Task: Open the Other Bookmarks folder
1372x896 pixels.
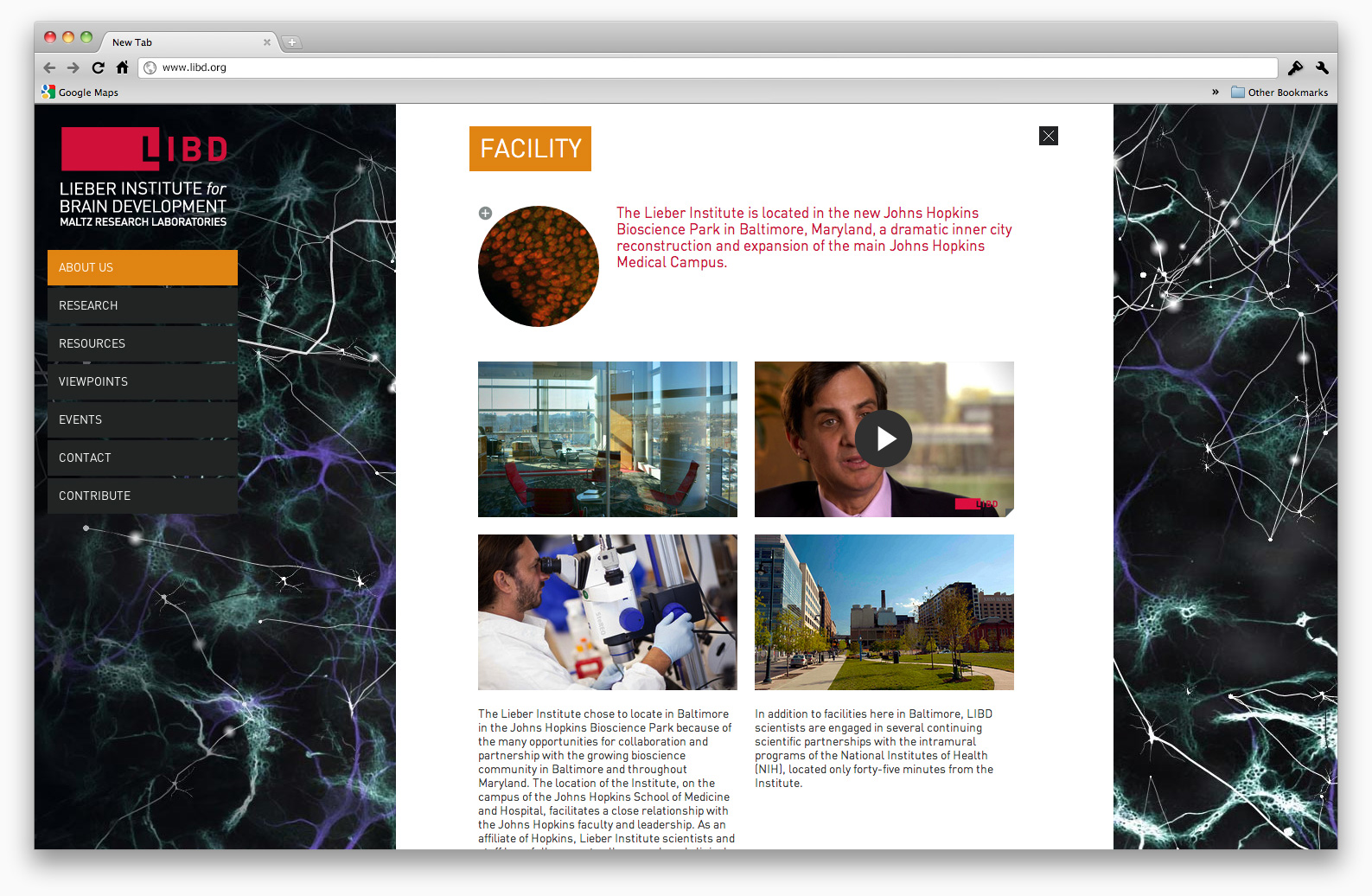Action: [x=1279, y=93]
